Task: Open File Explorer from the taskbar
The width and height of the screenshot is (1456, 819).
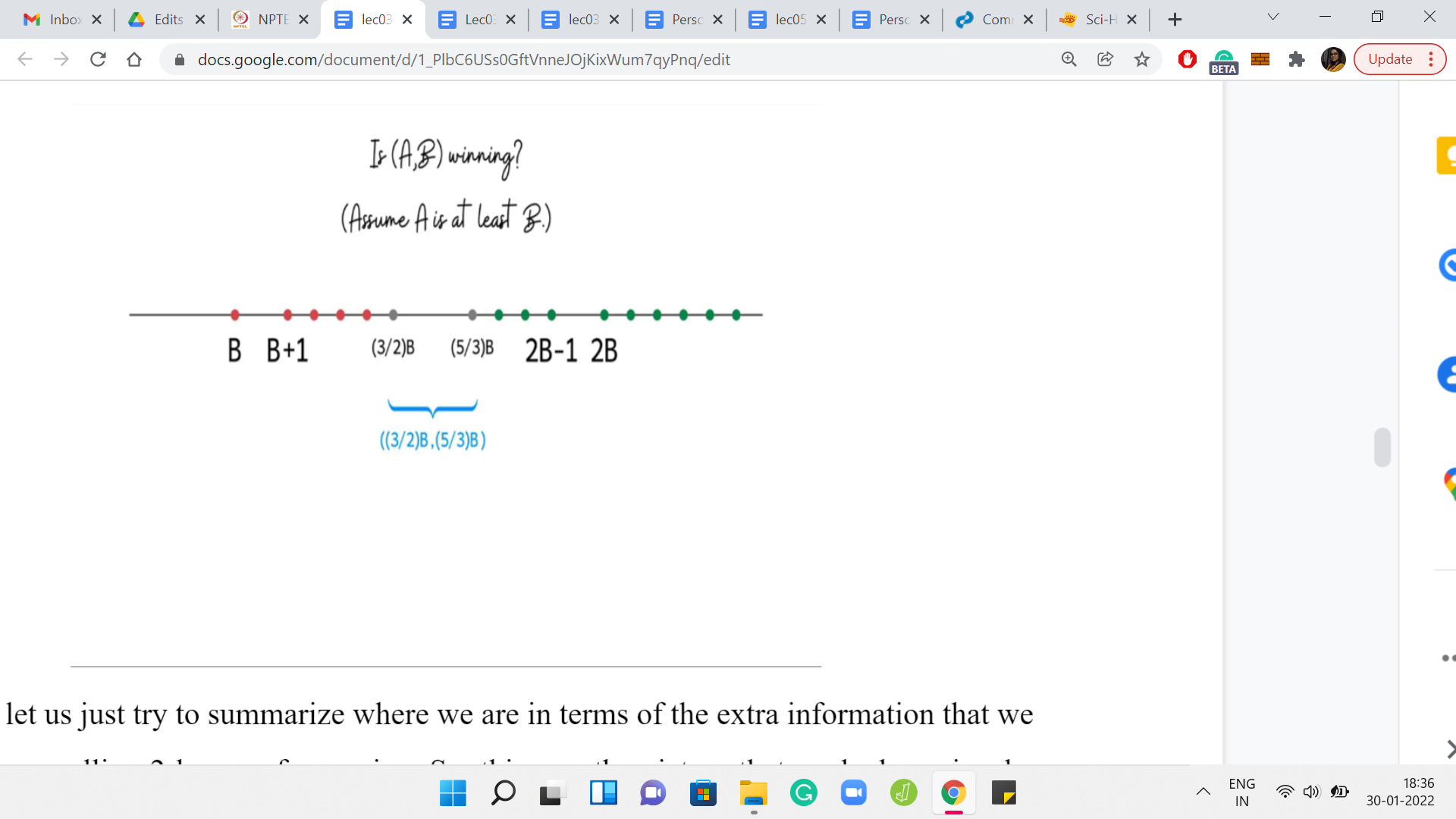Action: coord(754,793)
